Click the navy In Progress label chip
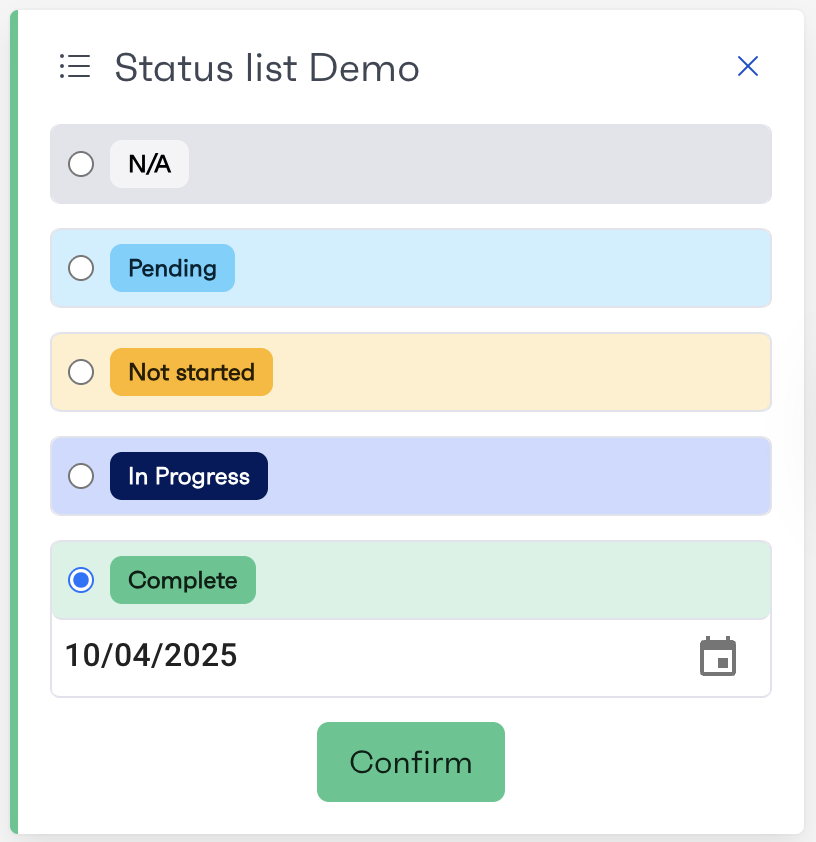816x842 pixels. tap(189, 476)
